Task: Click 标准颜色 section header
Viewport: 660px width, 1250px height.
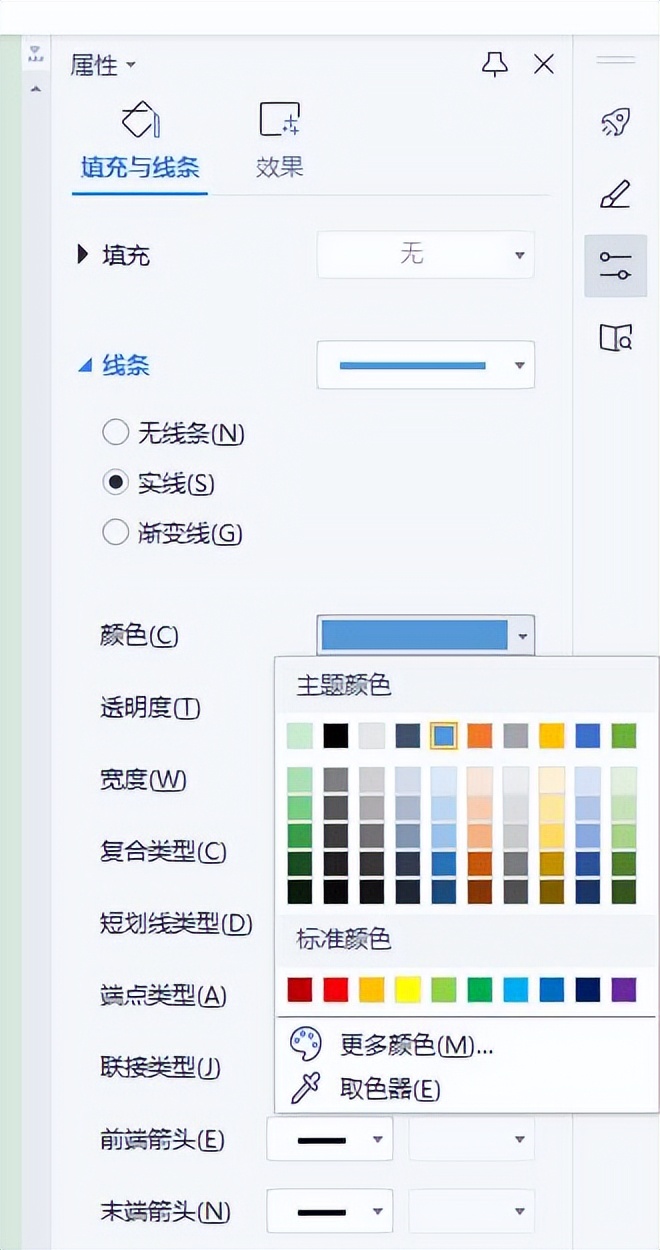Action: pos(343,939)
